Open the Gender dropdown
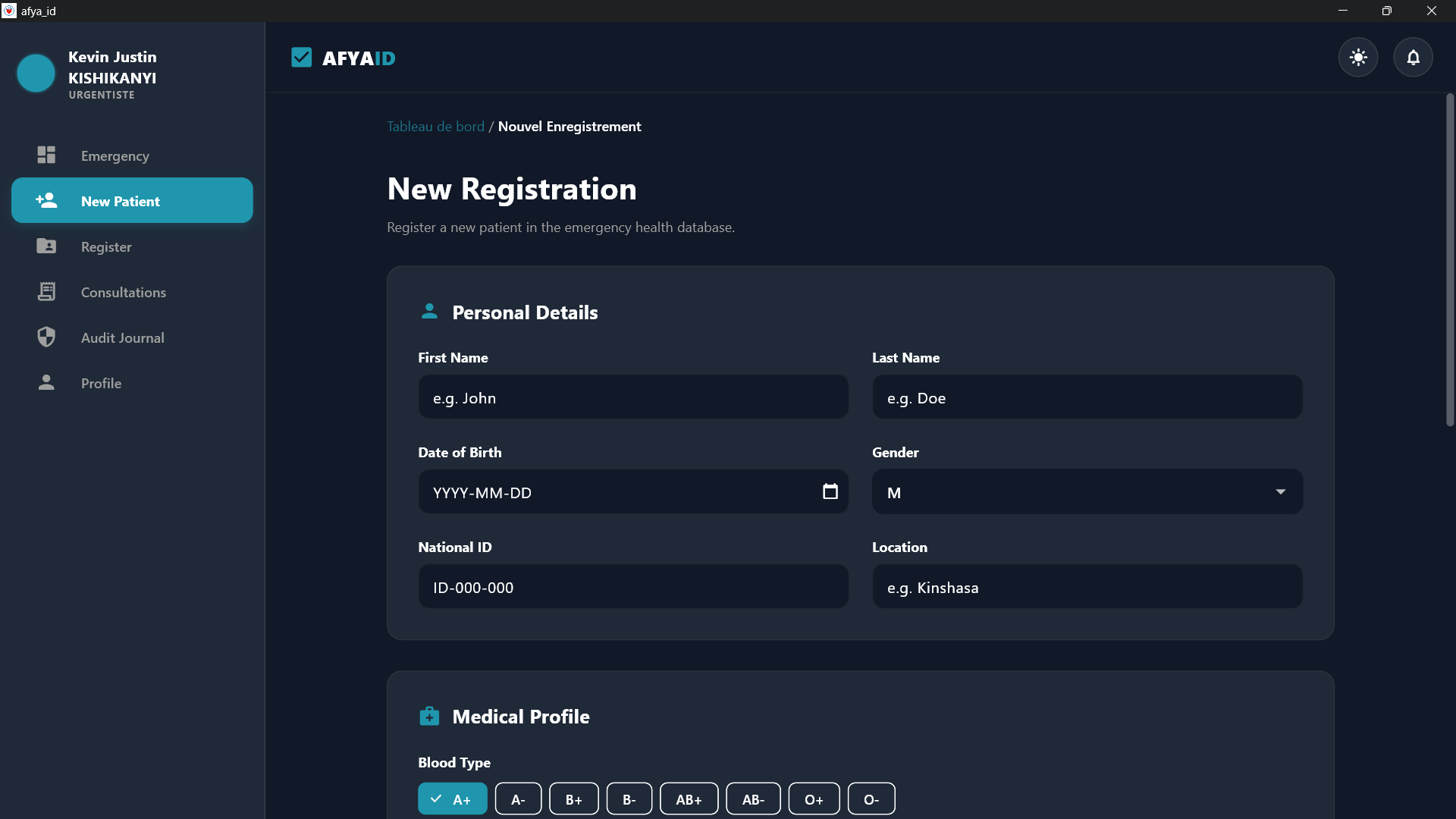The width and height of the screenshot is (1456, 819). point(1077,492)
